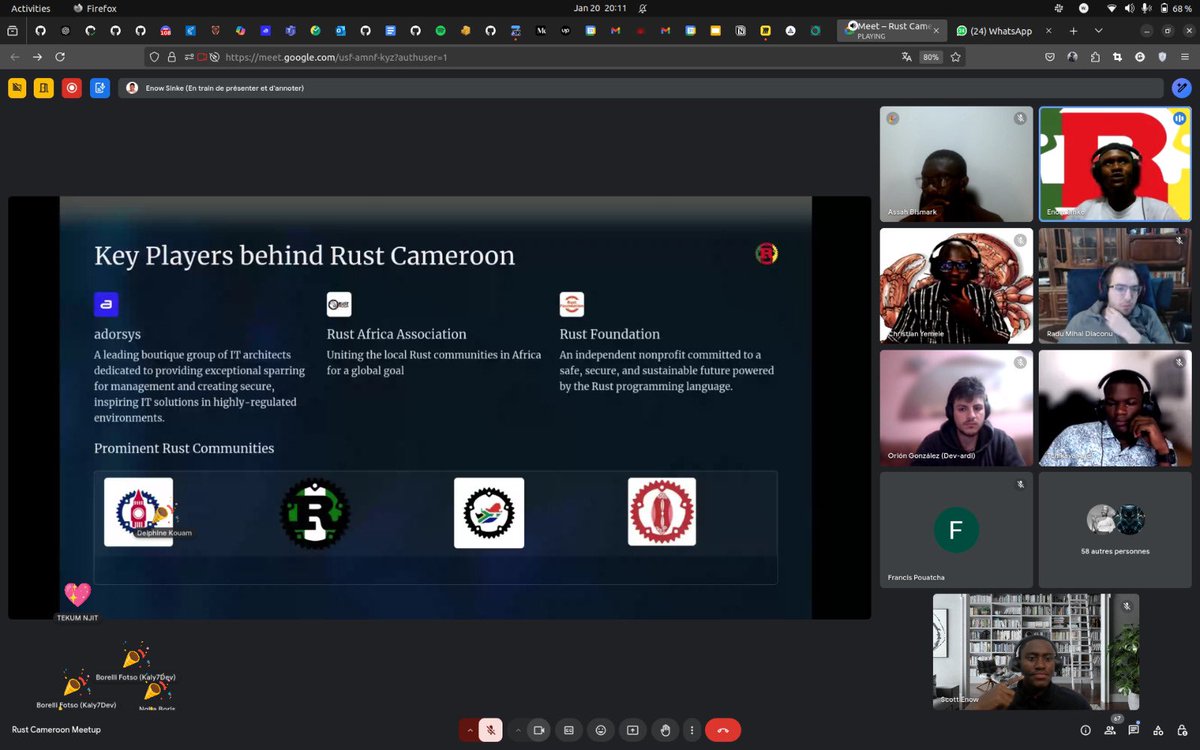Click the translate page icon
Viewport: 1200px width, 750px height.
coord(906,57)
